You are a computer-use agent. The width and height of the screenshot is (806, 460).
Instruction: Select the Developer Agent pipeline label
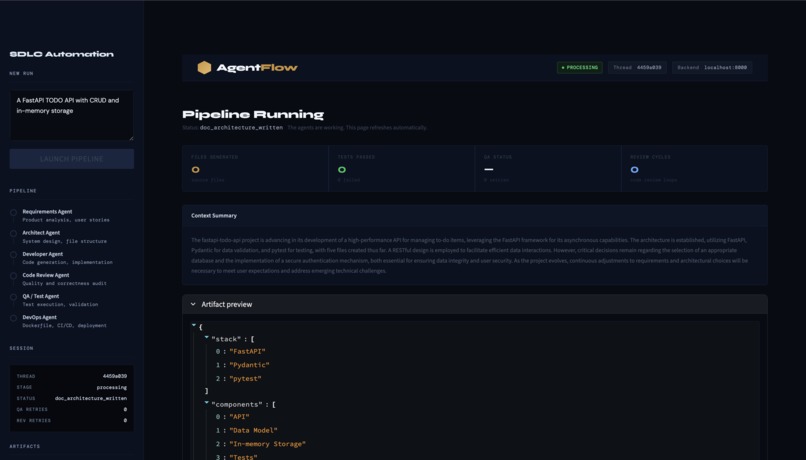click(x=43, y=254)
